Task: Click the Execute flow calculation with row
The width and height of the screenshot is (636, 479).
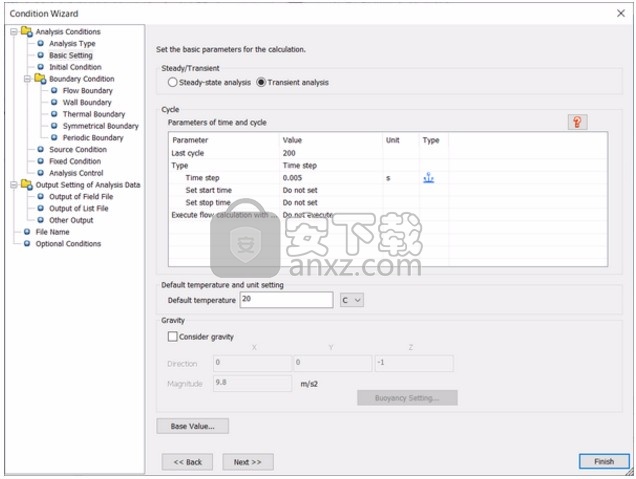Action: (x=388, y=215)
